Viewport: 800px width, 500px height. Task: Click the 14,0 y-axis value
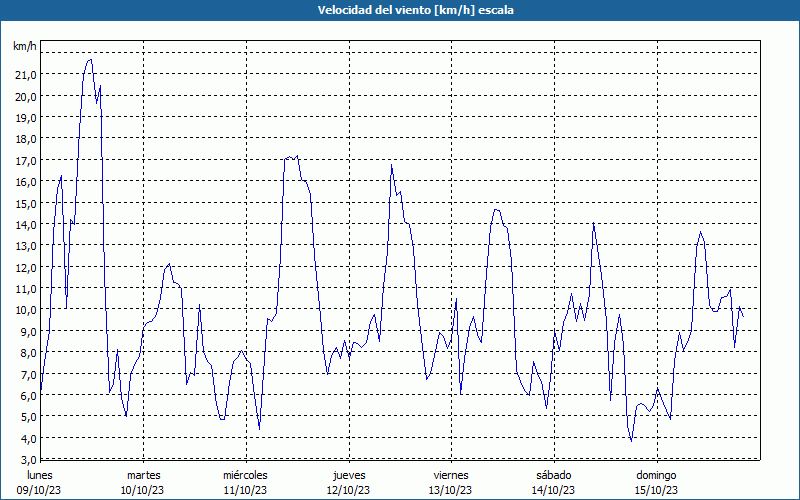coord(26,224)
